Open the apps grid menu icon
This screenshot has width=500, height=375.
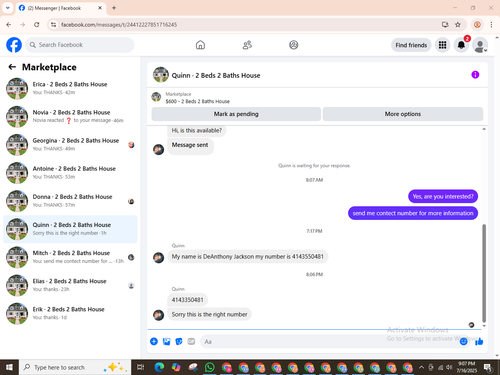pyautogui.click(x=442, y=45)
